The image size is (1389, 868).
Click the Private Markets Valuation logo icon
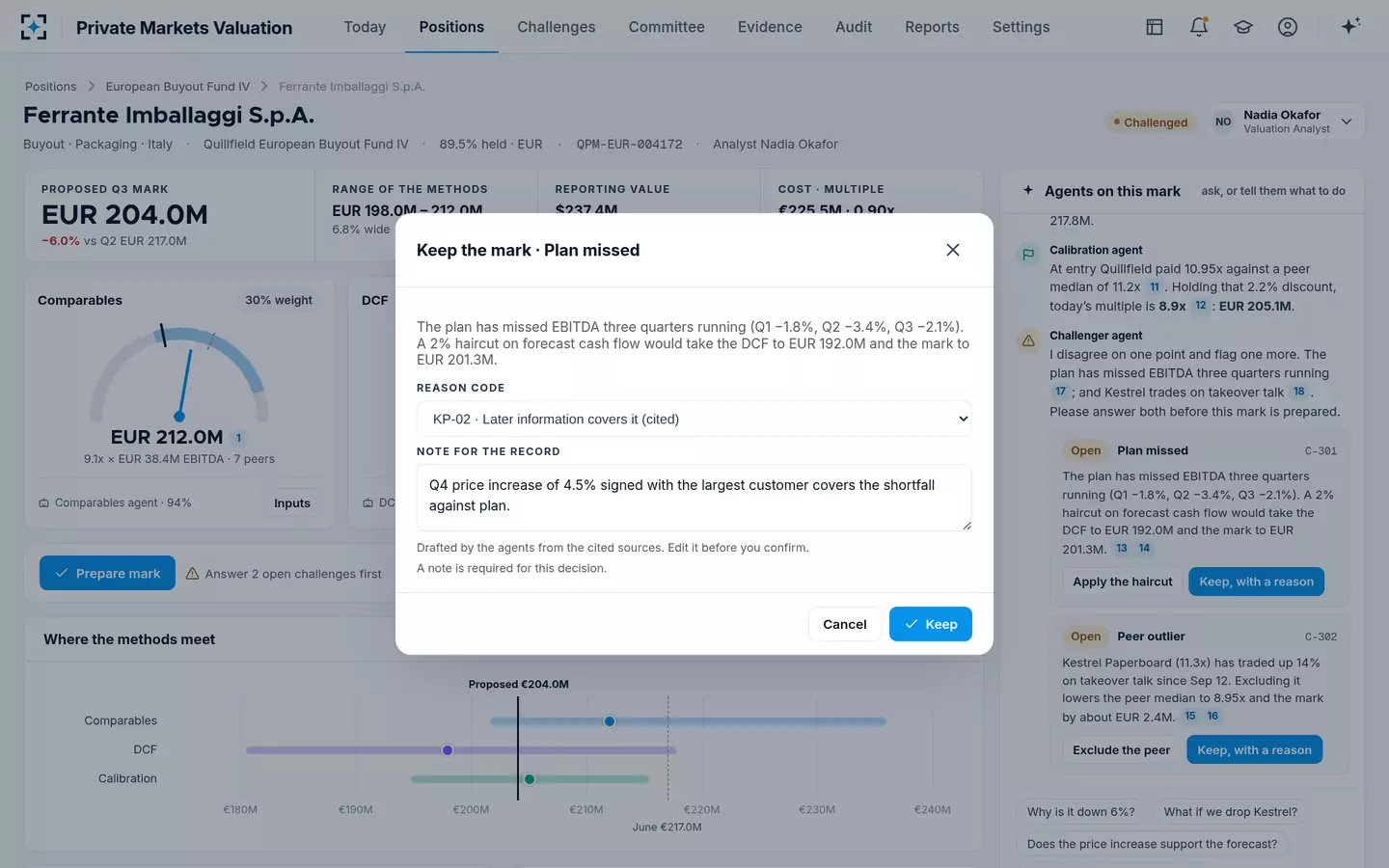click(34, 27)
